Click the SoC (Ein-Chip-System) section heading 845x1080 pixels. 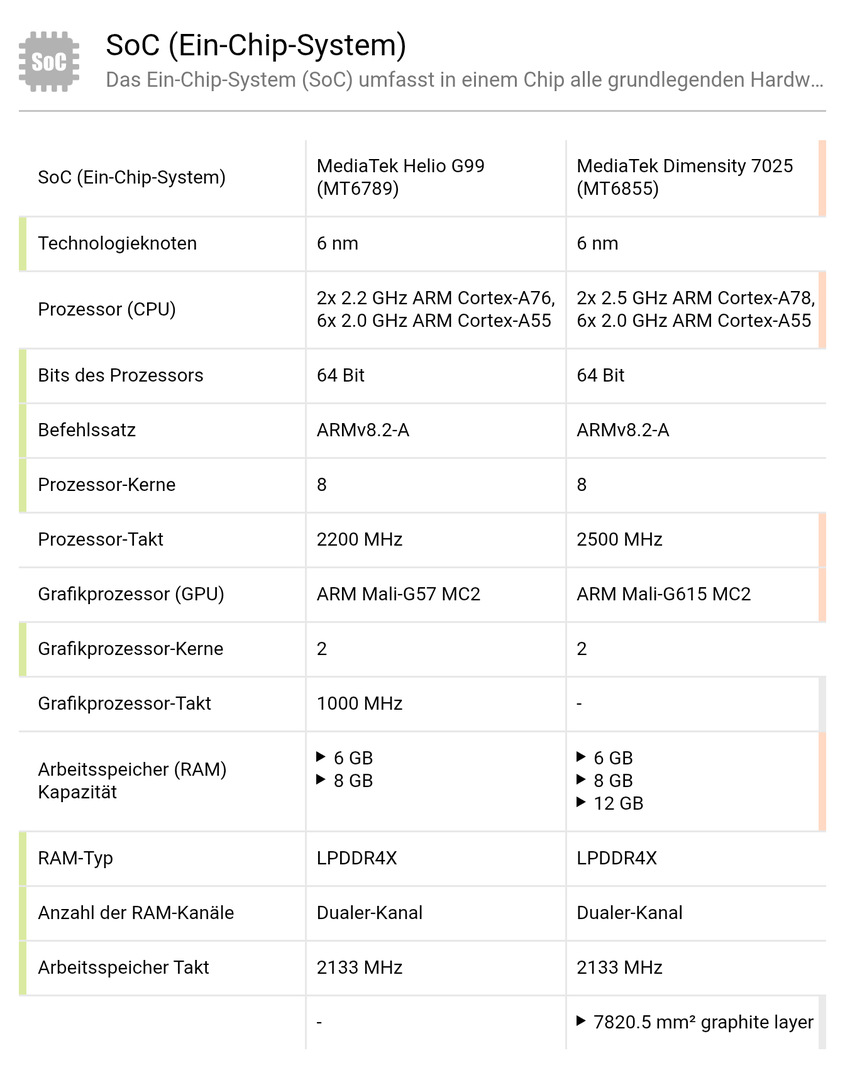tap(256, 45)
